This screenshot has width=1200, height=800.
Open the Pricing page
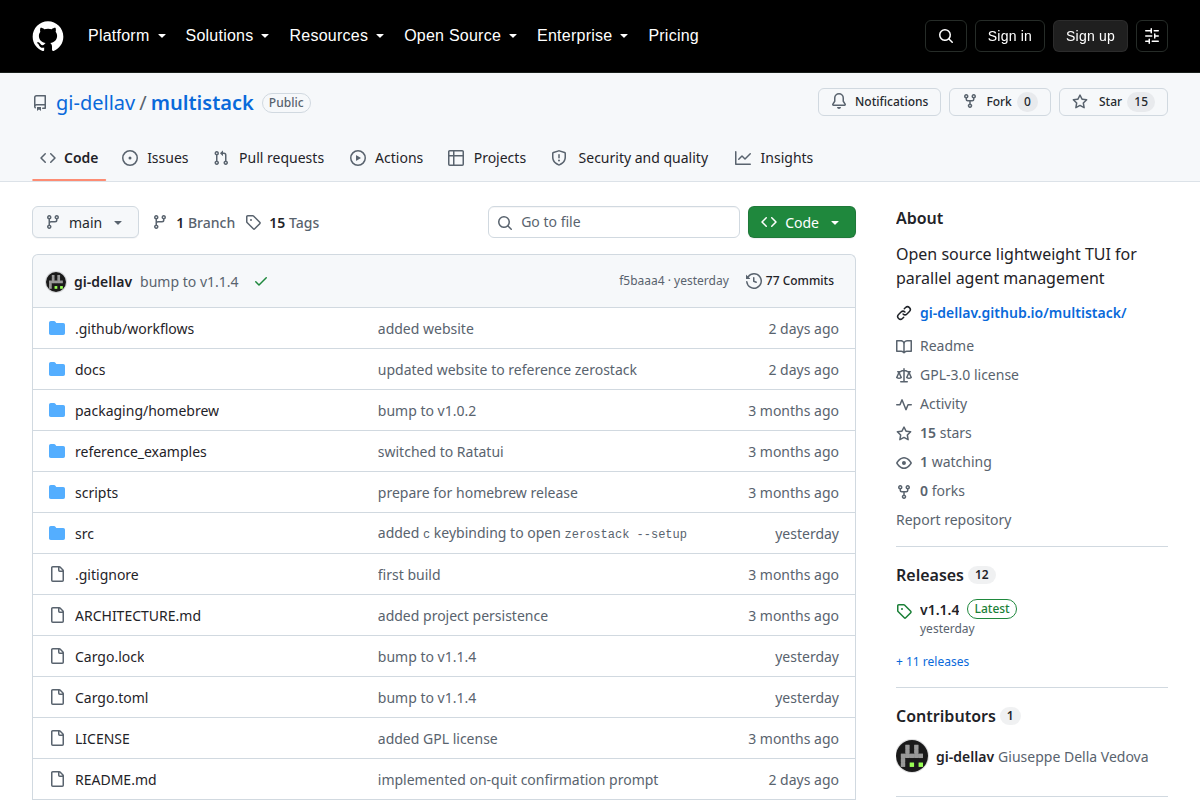tap(673, 36)
